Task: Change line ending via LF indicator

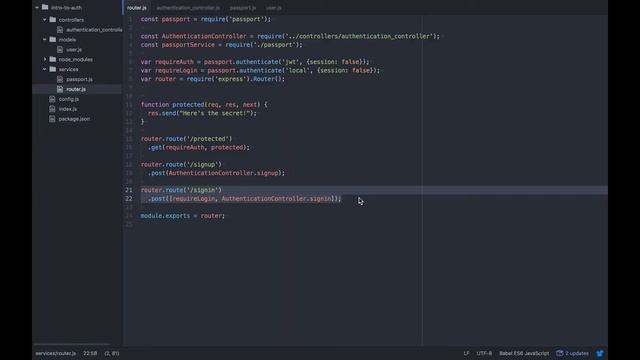Action: click(x=466, y=353)
